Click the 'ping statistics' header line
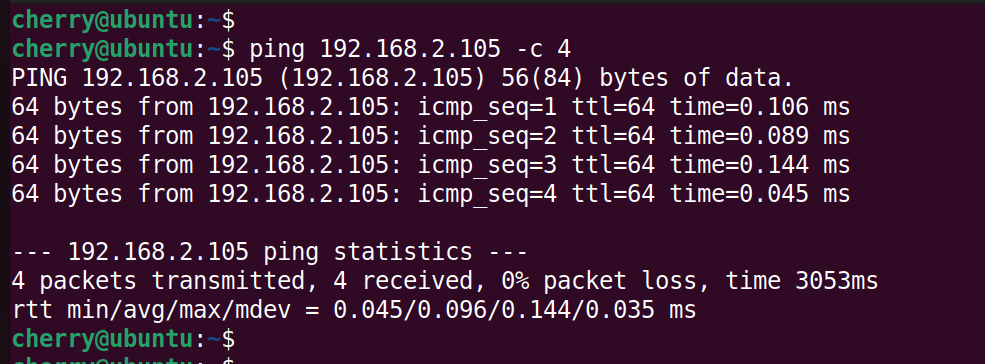 tap(269, 252)
